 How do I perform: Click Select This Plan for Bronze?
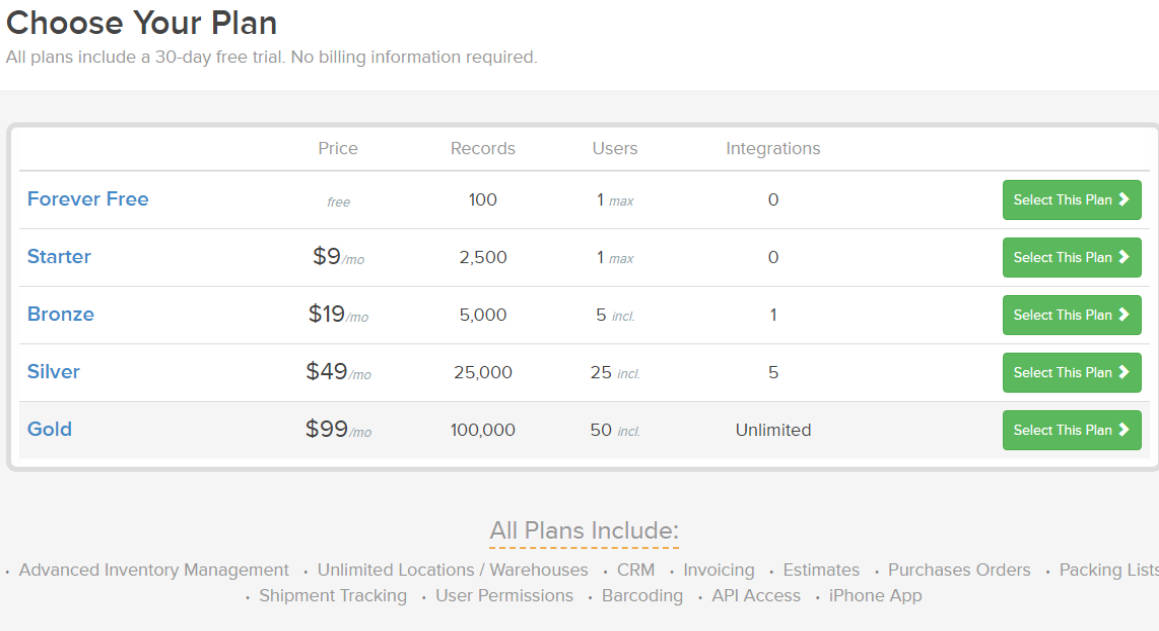click(x=1071, y=315)
